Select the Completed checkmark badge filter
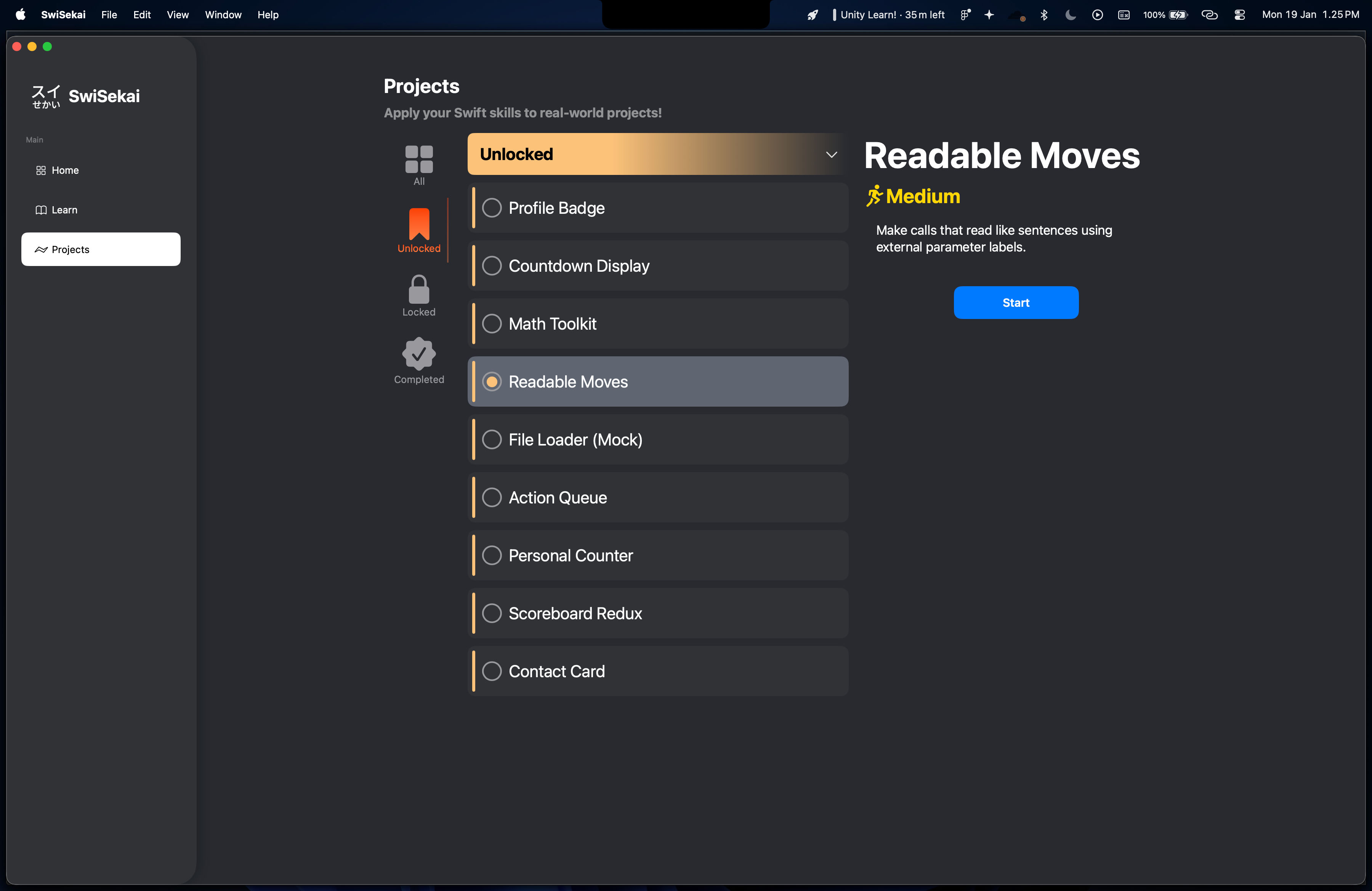 point(418,354)
